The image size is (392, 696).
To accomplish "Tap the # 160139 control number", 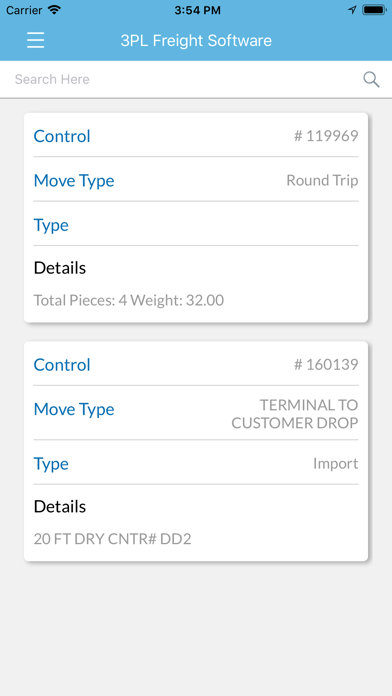I will [x=326, y=364].
